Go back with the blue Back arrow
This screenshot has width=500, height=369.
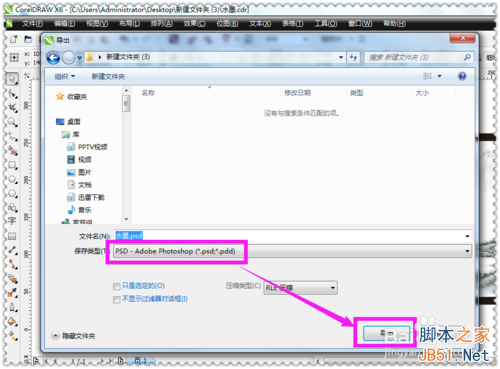click(x=53, y=58)
